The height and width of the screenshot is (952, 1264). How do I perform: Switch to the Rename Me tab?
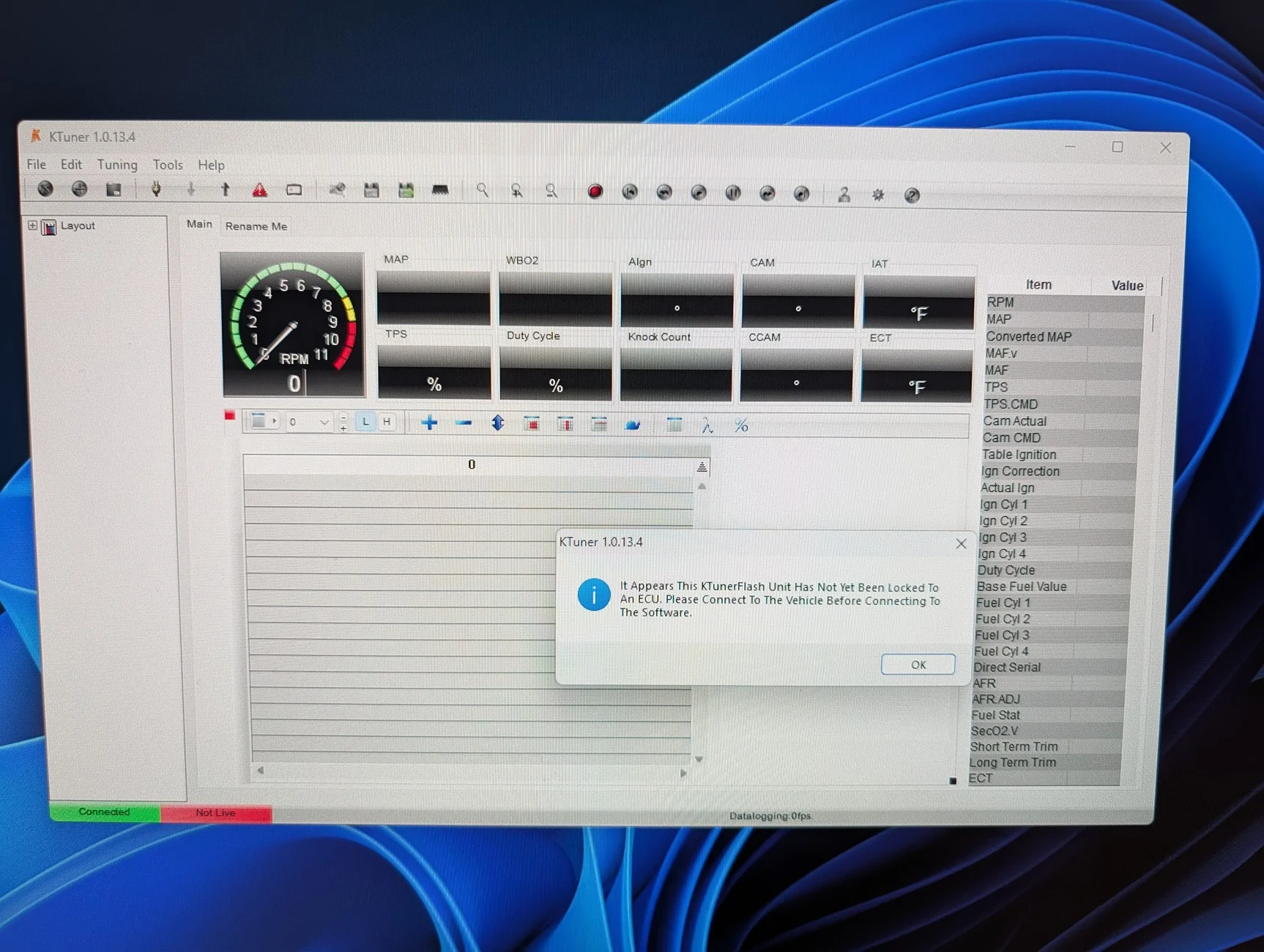point(256,226)
